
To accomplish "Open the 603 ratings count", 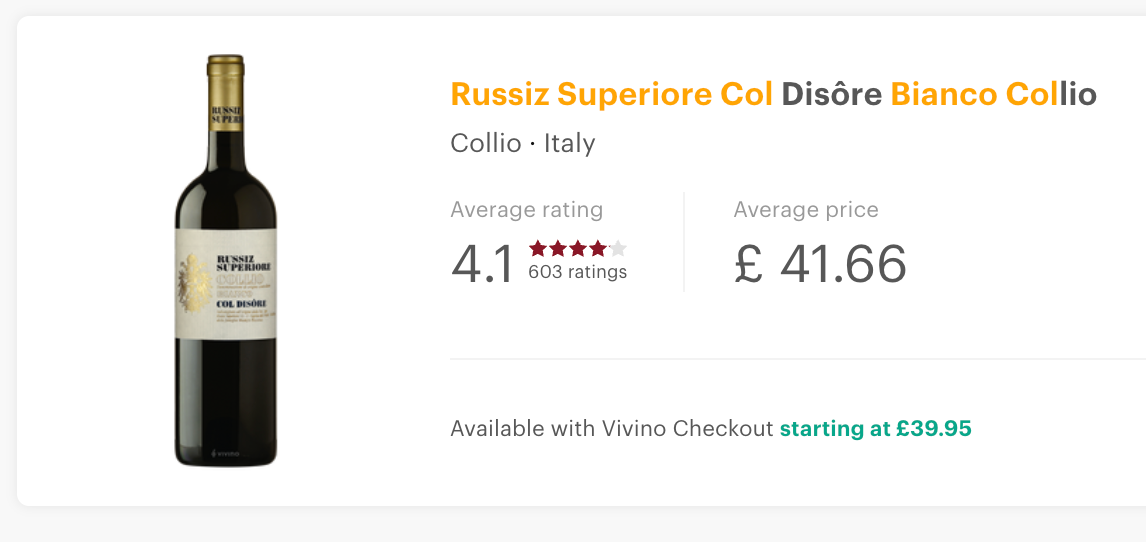I will point(577,272).
